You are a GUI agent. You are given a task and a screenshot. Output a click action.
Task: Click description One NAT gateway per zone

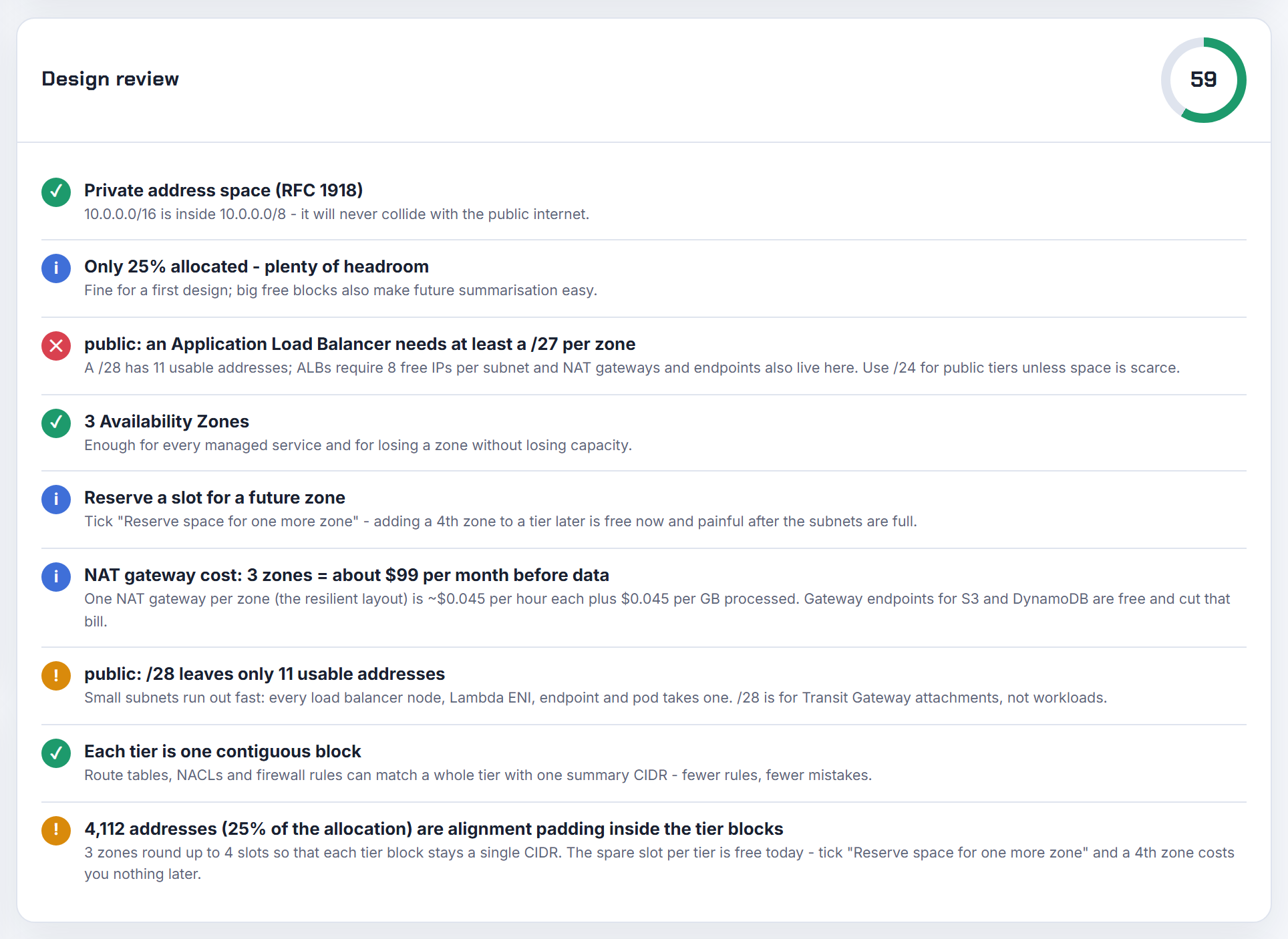(657, 610)
